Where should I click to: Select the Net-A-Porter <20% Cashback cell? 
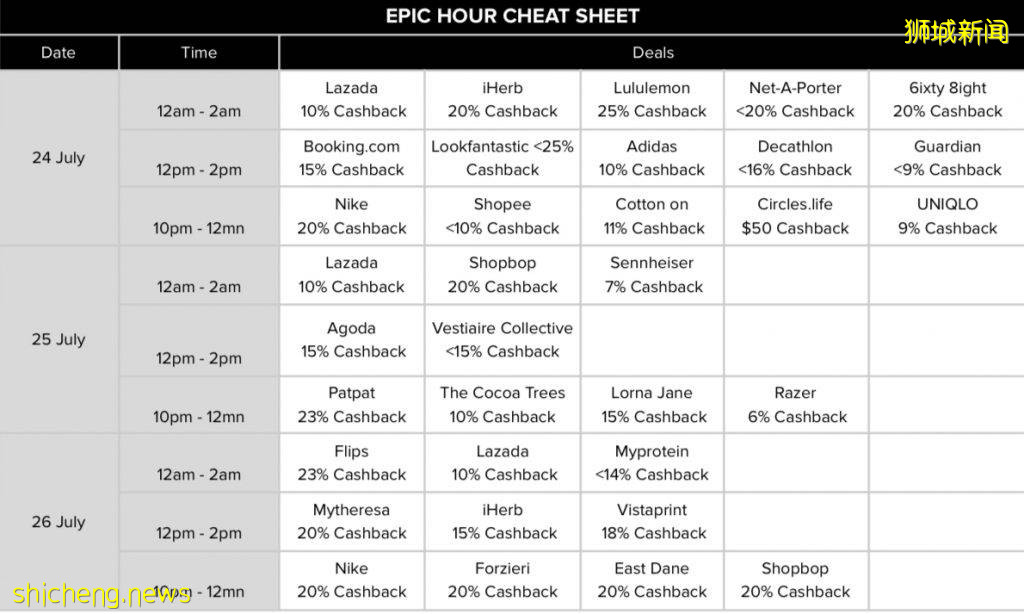pos(796,99)
